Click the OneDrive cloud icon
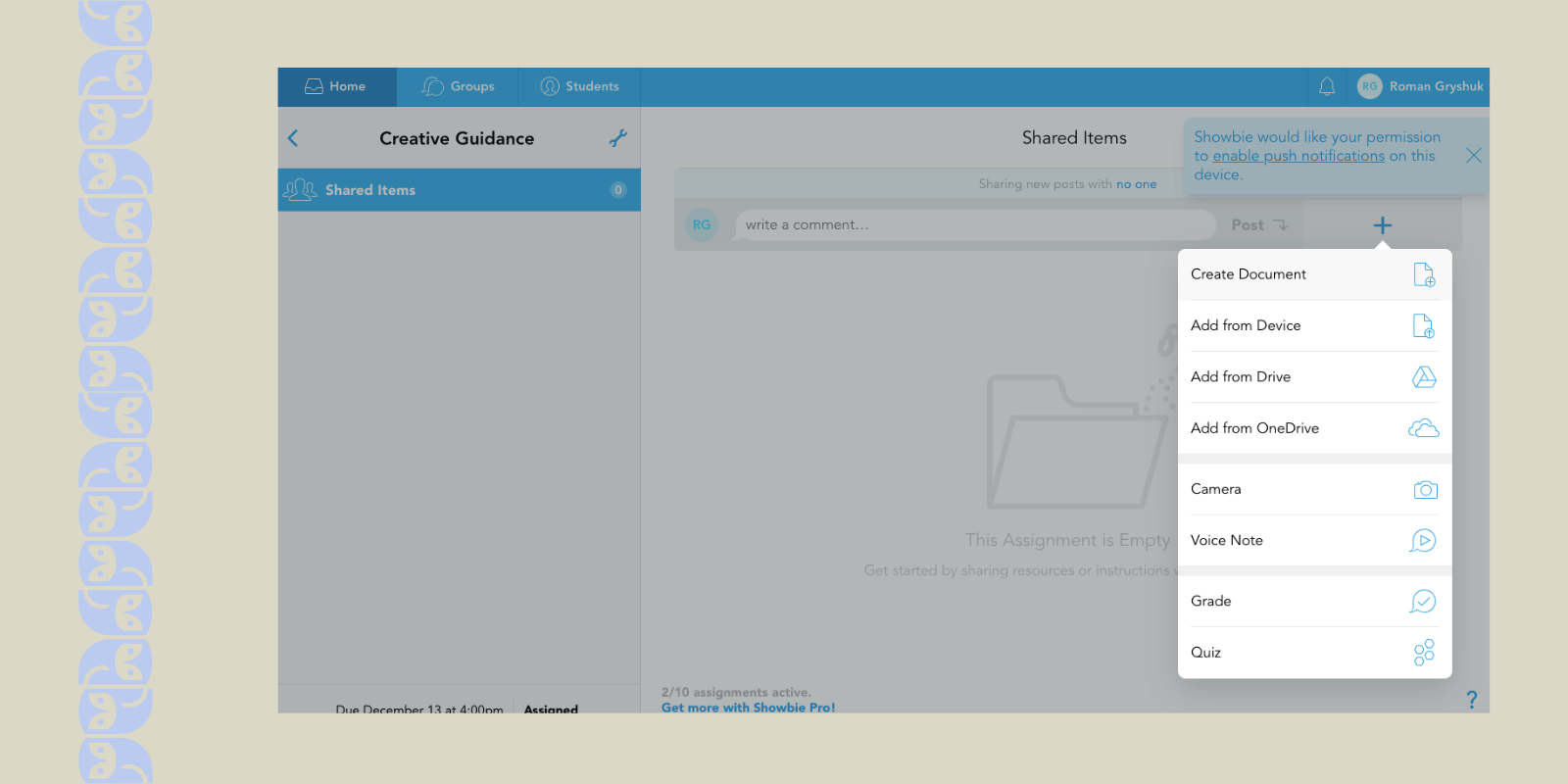The image size is (1568, 784). (x=1424, y=428)
